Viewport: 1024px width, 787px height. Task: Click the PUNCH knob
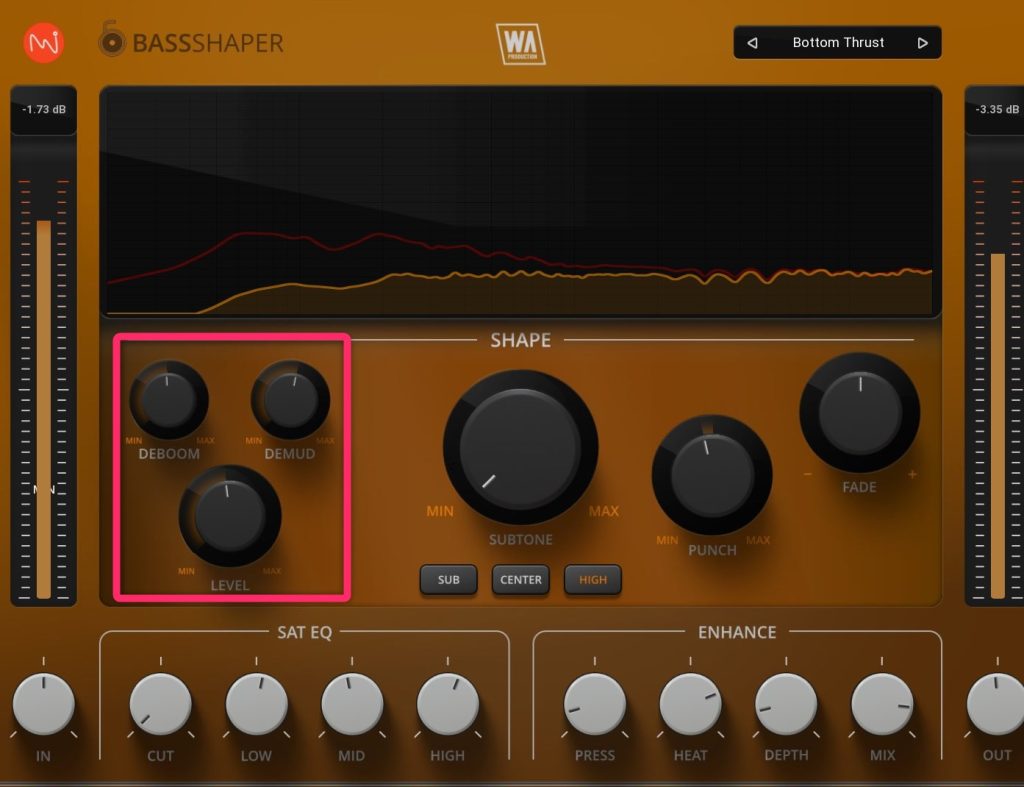point(711,475)
